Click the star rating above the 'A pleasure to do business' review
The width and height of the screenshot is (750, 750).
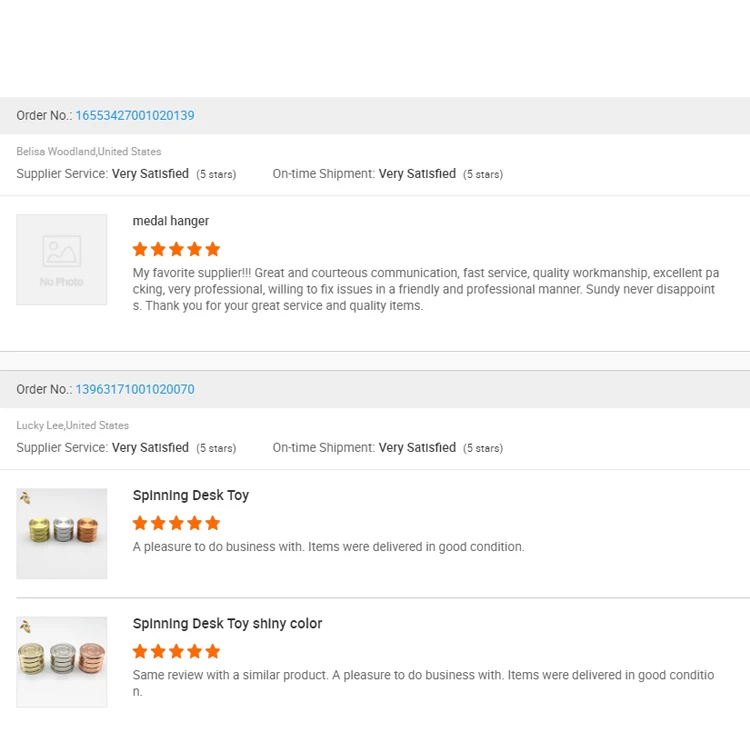tap(176, 523)
